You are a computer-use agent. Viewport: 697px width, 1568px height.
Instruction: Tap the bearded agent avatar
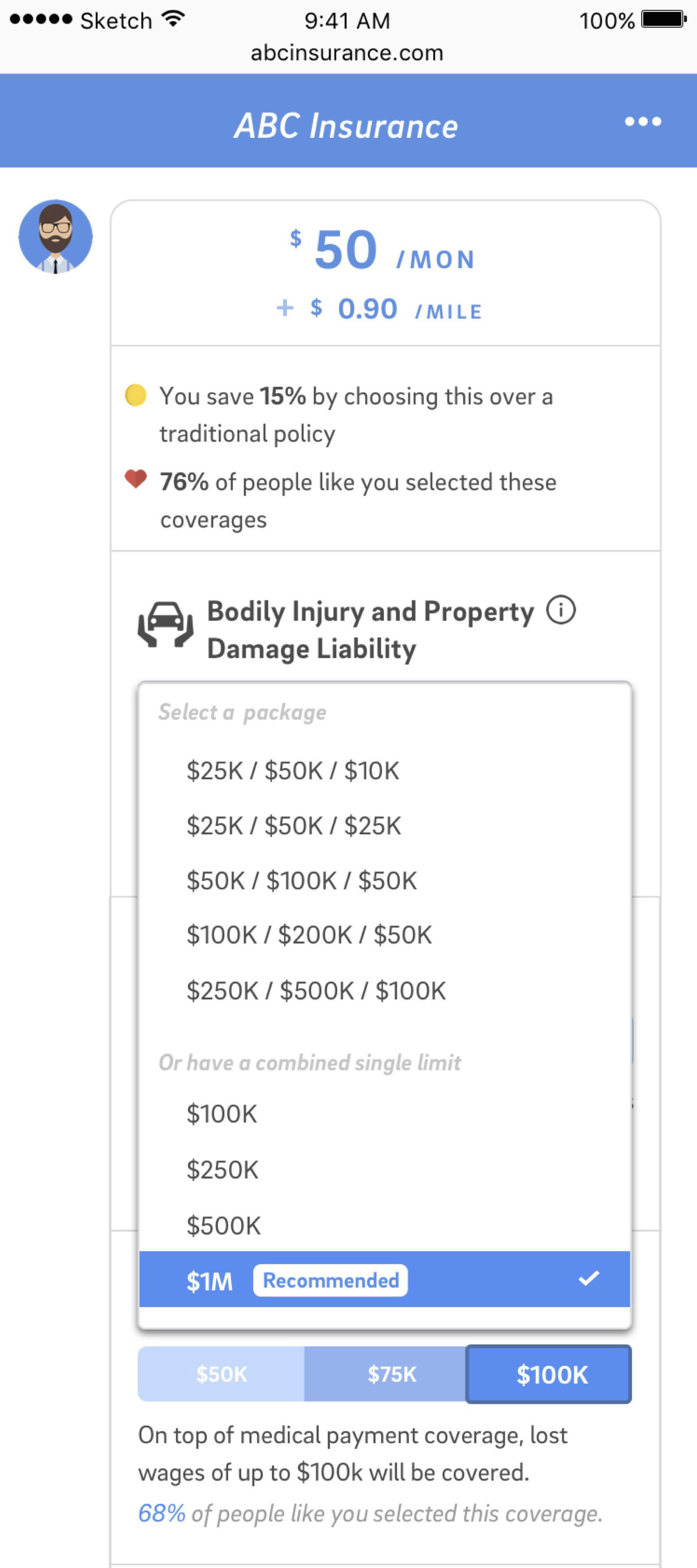coord(56,236)
